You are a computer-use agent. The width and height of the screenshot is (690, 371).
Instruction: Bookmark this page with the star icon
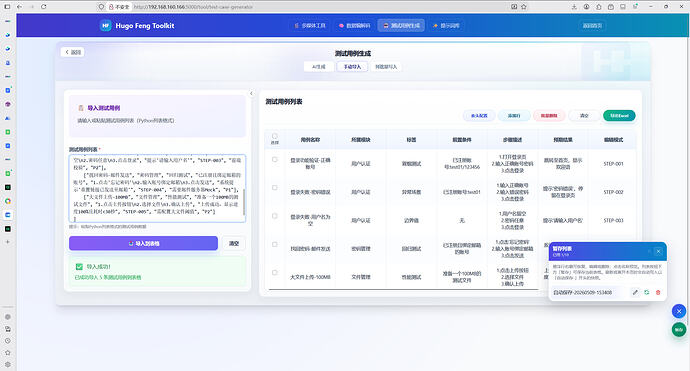tap(524, 7)
